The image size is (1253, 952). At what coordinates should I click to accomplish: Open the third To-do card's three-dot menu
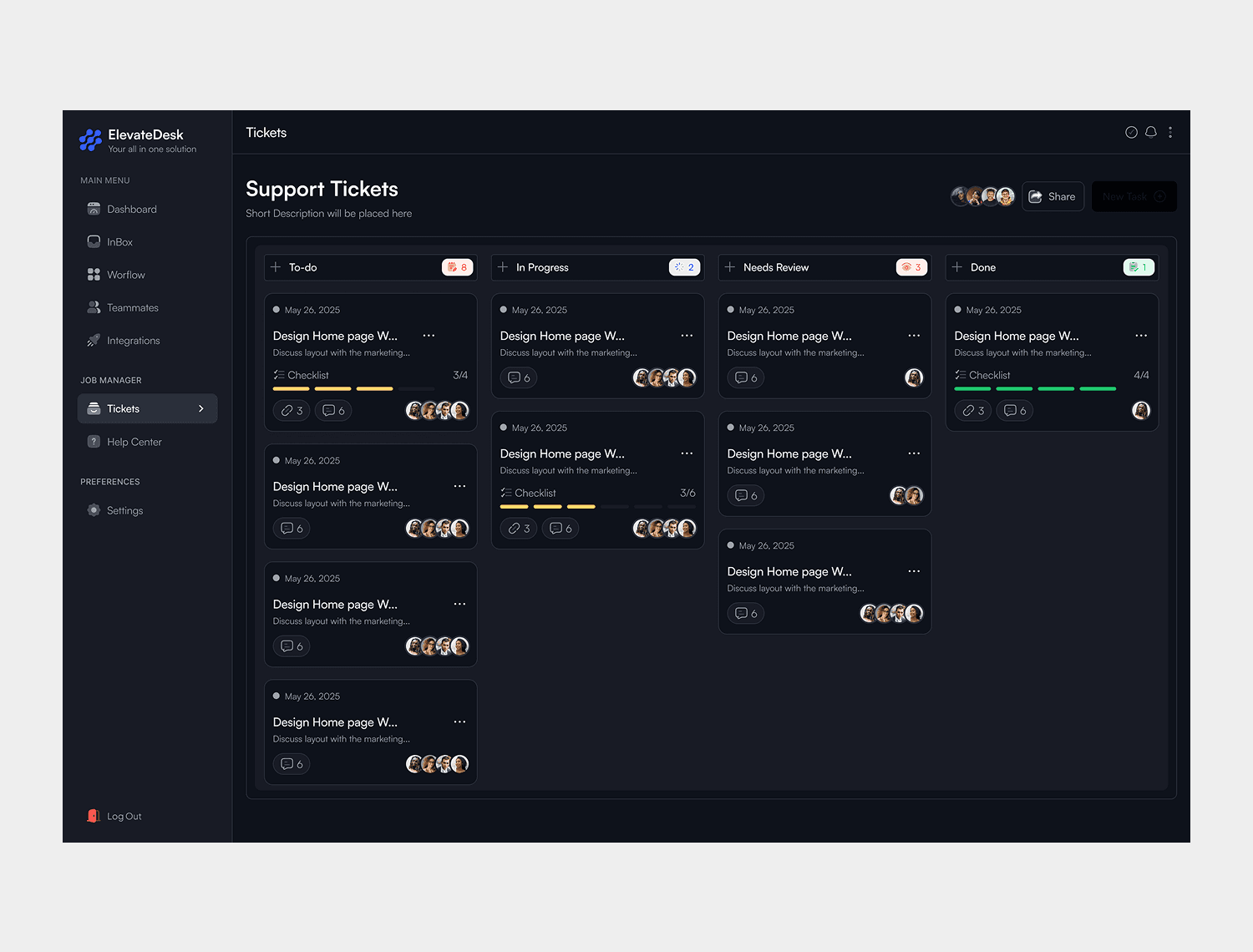459,604
